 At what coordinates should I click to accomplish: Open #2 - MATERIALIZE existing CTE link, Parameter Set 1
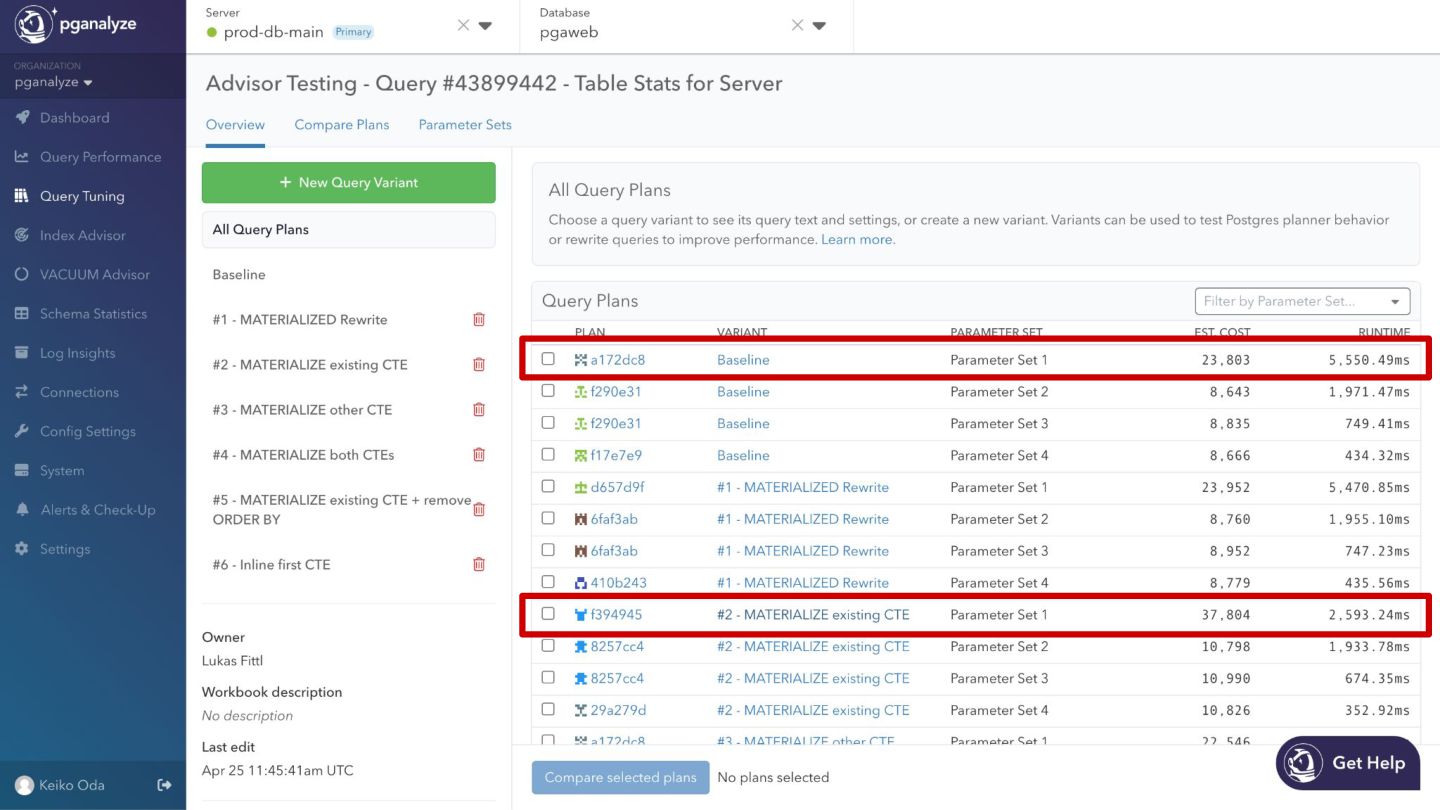coord(813,615)
